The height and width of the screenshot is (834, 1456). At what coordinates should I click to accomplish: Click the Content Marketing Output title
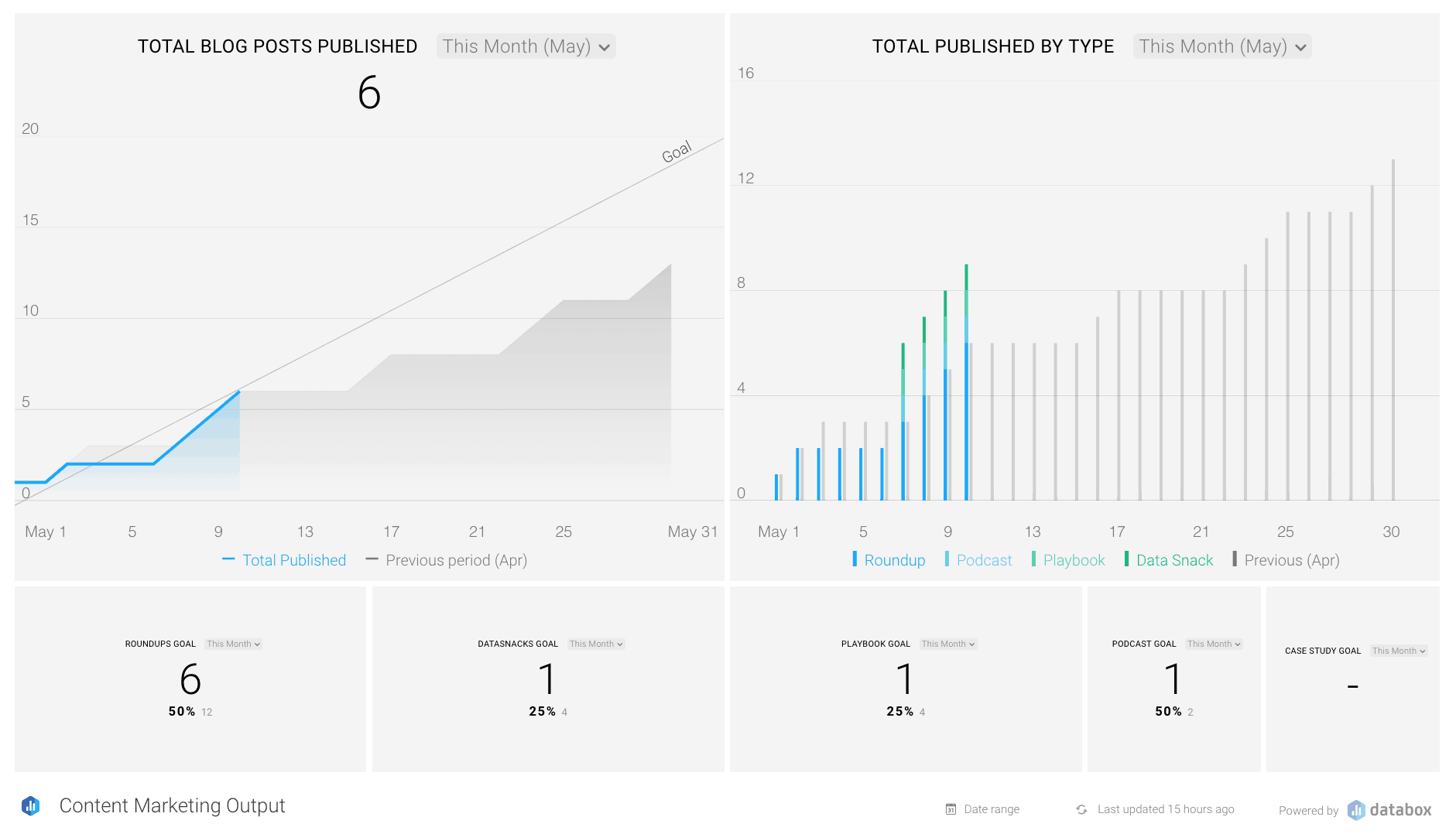point(172,806)
